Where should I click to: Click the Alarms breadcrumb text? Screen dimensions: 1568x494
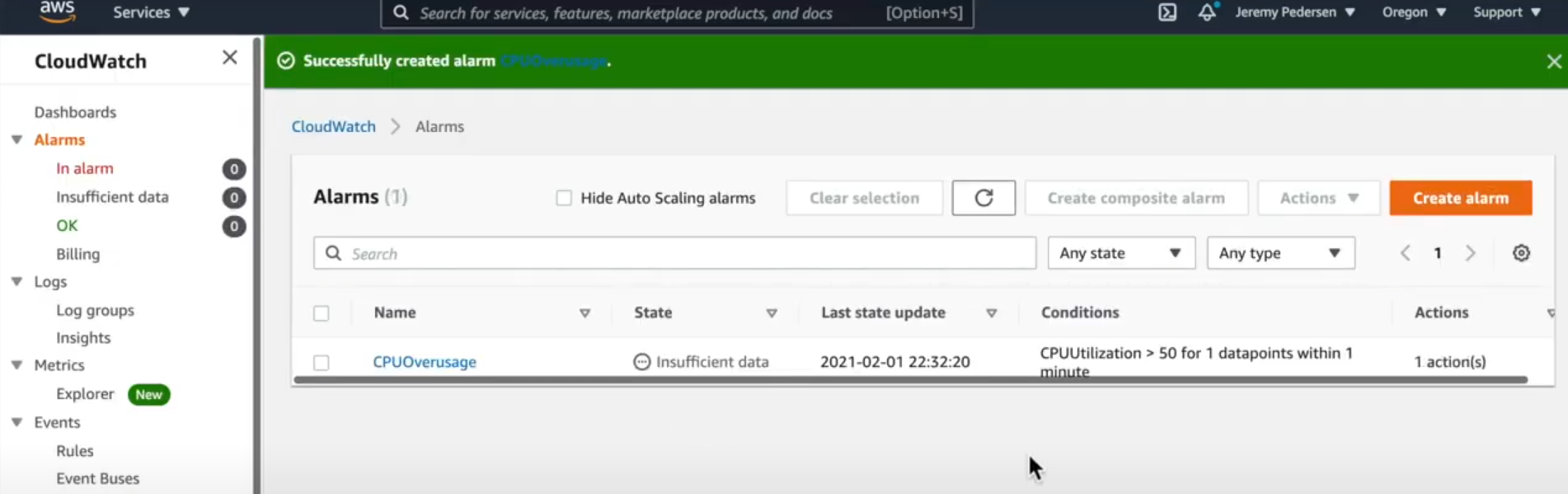click(x=439, y=127)
